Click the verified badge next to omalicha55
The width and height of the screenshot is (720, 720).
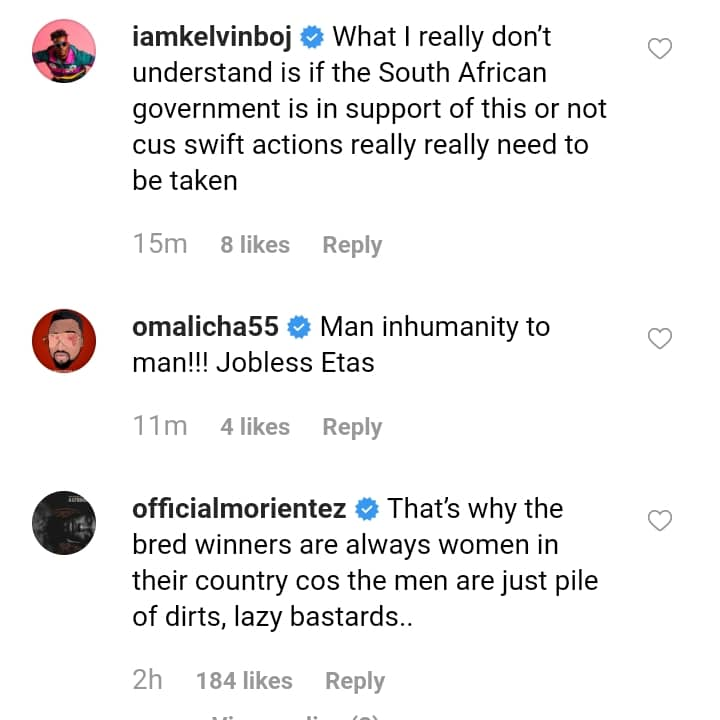coord(299,327)
